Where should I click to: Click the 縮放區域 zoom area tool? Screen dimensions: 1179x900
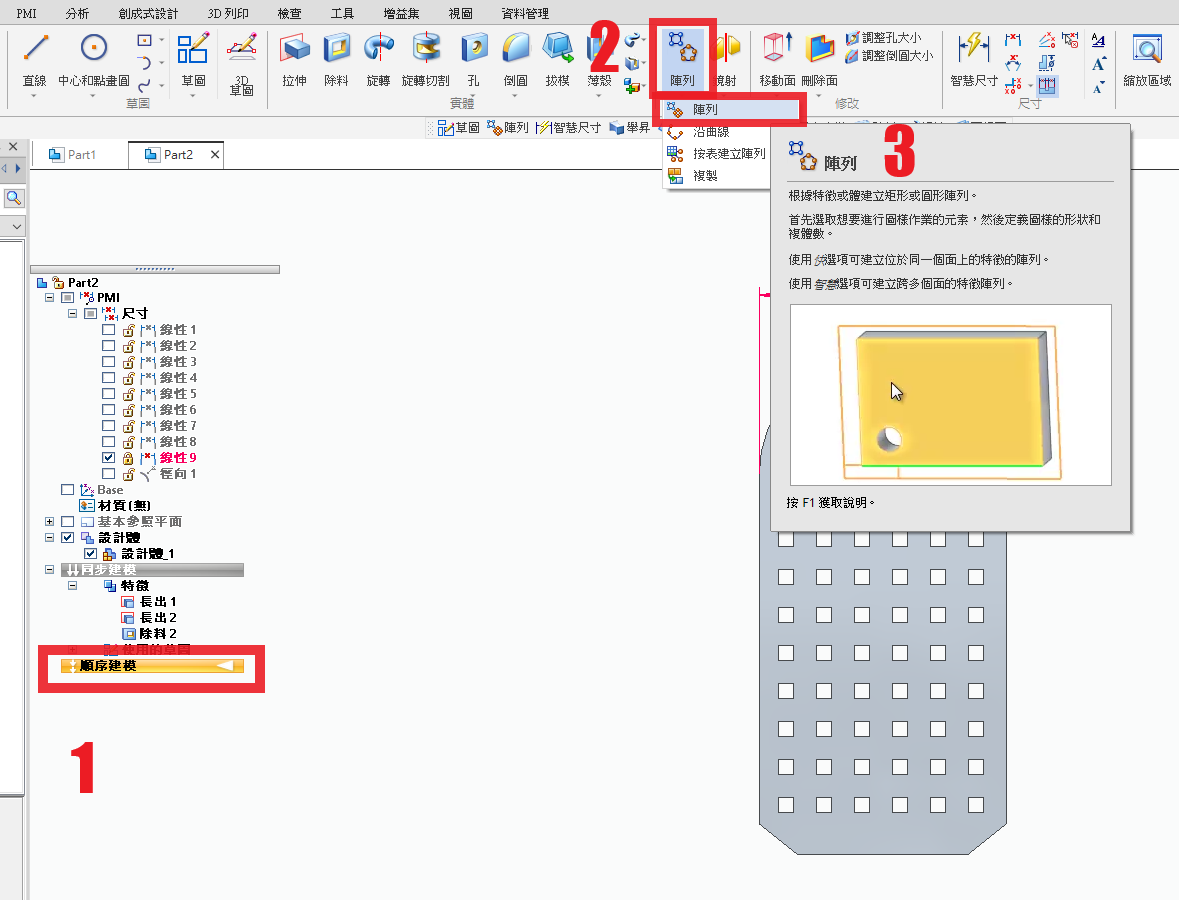(x=1147, y=59)
